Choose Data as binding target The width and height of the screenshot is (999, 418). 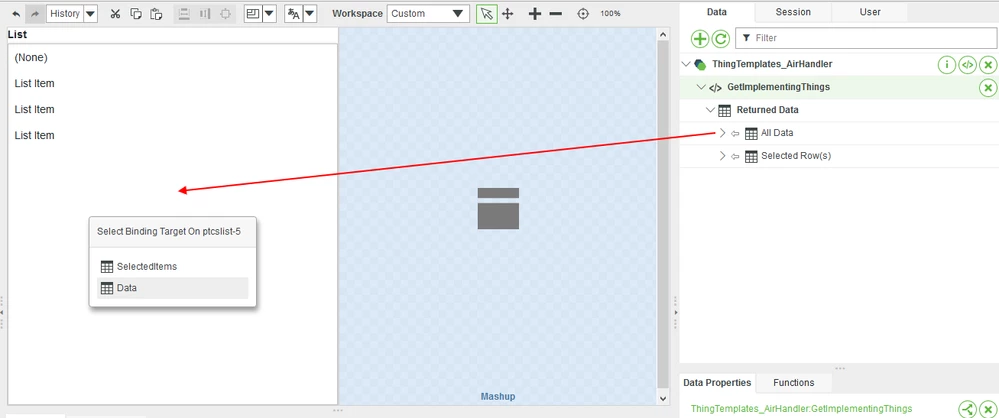(172, 288)
